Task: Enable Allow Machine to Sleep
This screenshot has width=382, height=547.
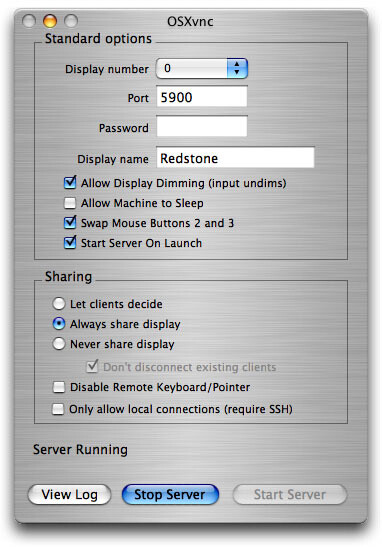Action: tap(70, 203)
